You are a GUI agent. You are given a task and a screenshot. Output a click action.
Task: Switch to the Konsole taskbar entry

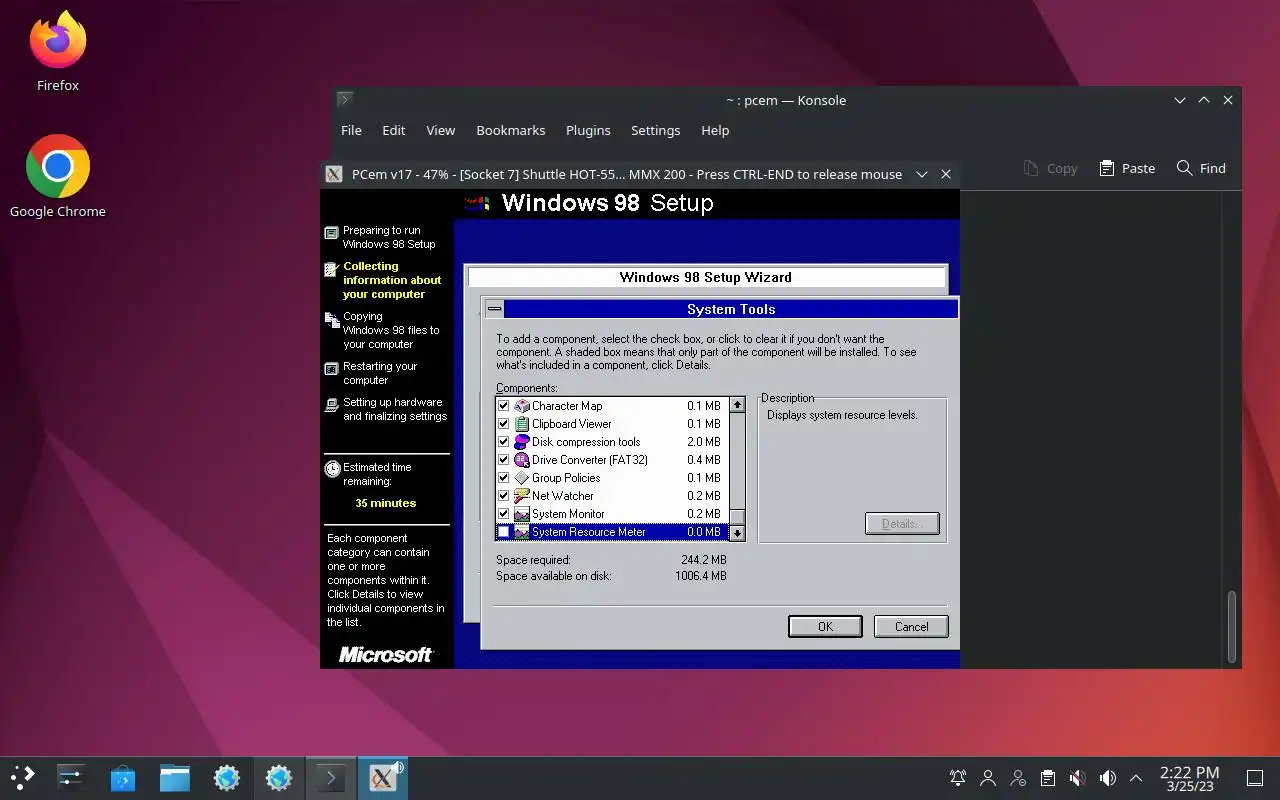331,777
